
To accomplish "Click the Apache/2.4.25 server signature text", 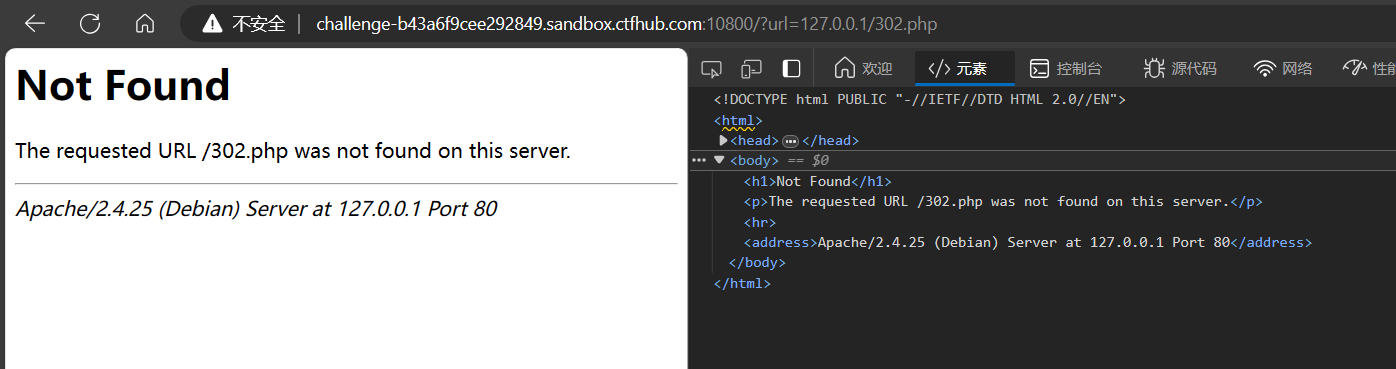I will (x=256, y=209).
